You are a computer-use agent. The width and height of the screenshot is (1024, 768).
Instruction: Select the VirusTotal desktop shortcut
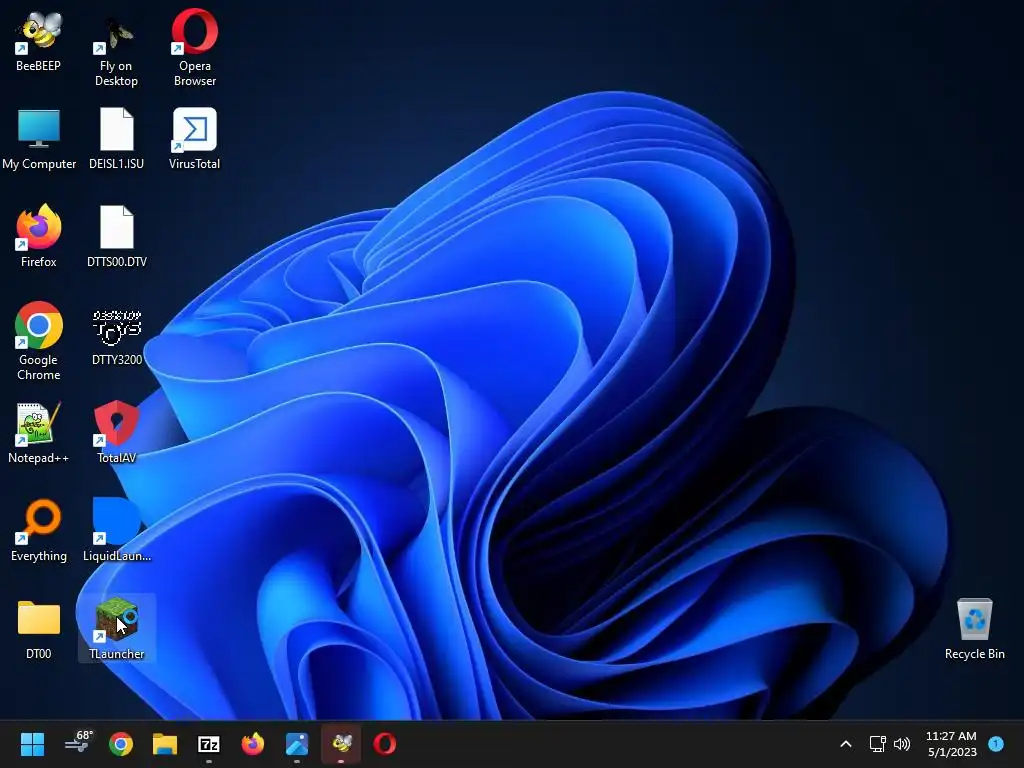[x=195, y=139]
